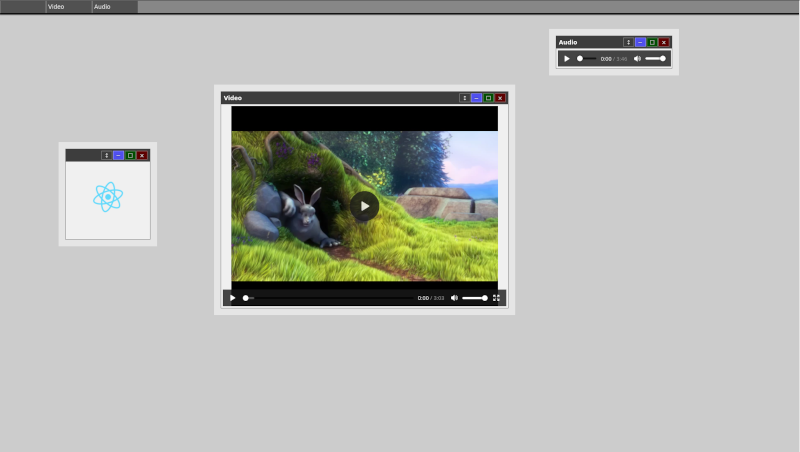The image size is (800, 452).
Task: Click the up-down arrow button in Audio window
Action: [628, 42]
